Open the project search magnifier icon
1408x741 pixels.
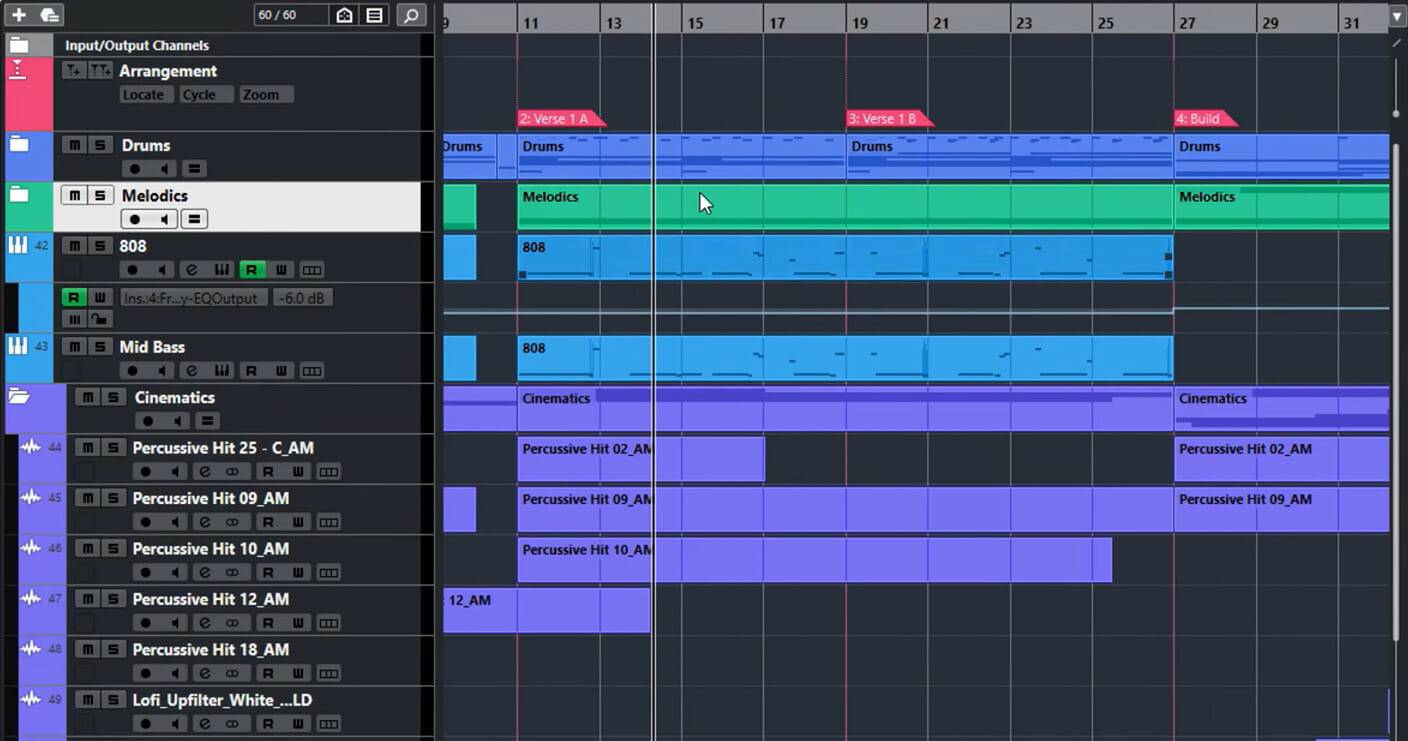coord(412,15)
